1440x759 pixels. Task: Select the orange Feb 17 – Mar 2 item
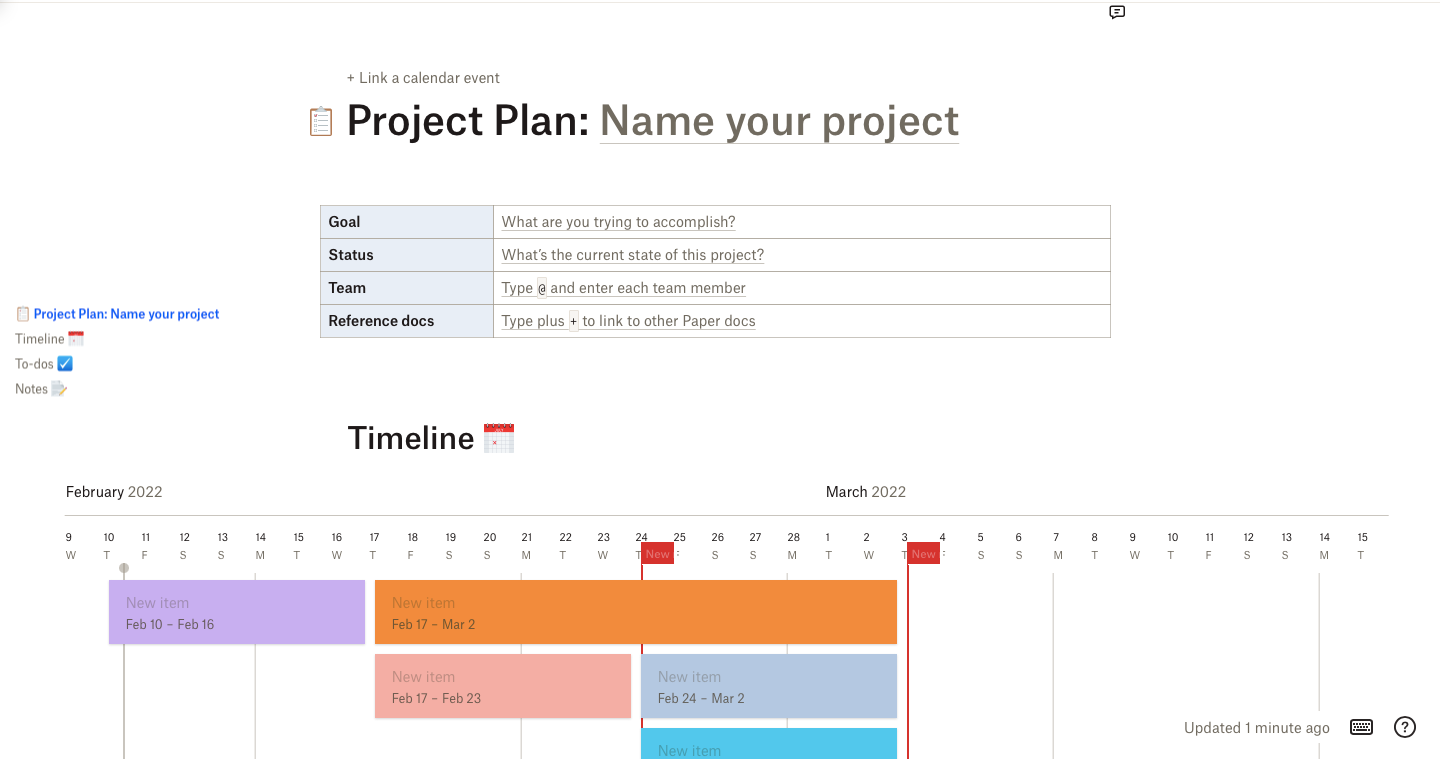pyautogui.click(x=635, y=612)
